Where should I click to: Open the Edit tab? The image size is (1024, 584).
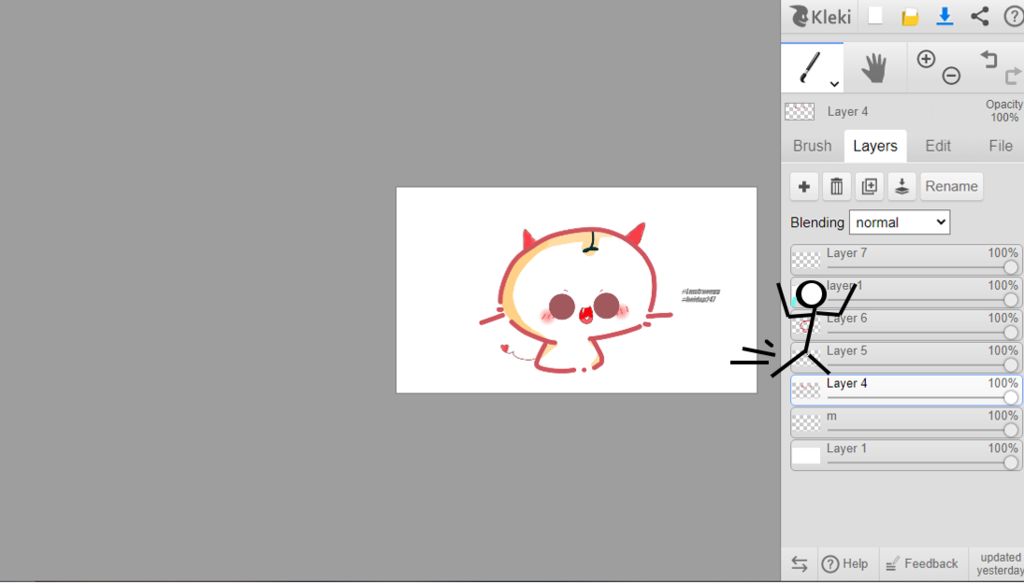[938, 146]
